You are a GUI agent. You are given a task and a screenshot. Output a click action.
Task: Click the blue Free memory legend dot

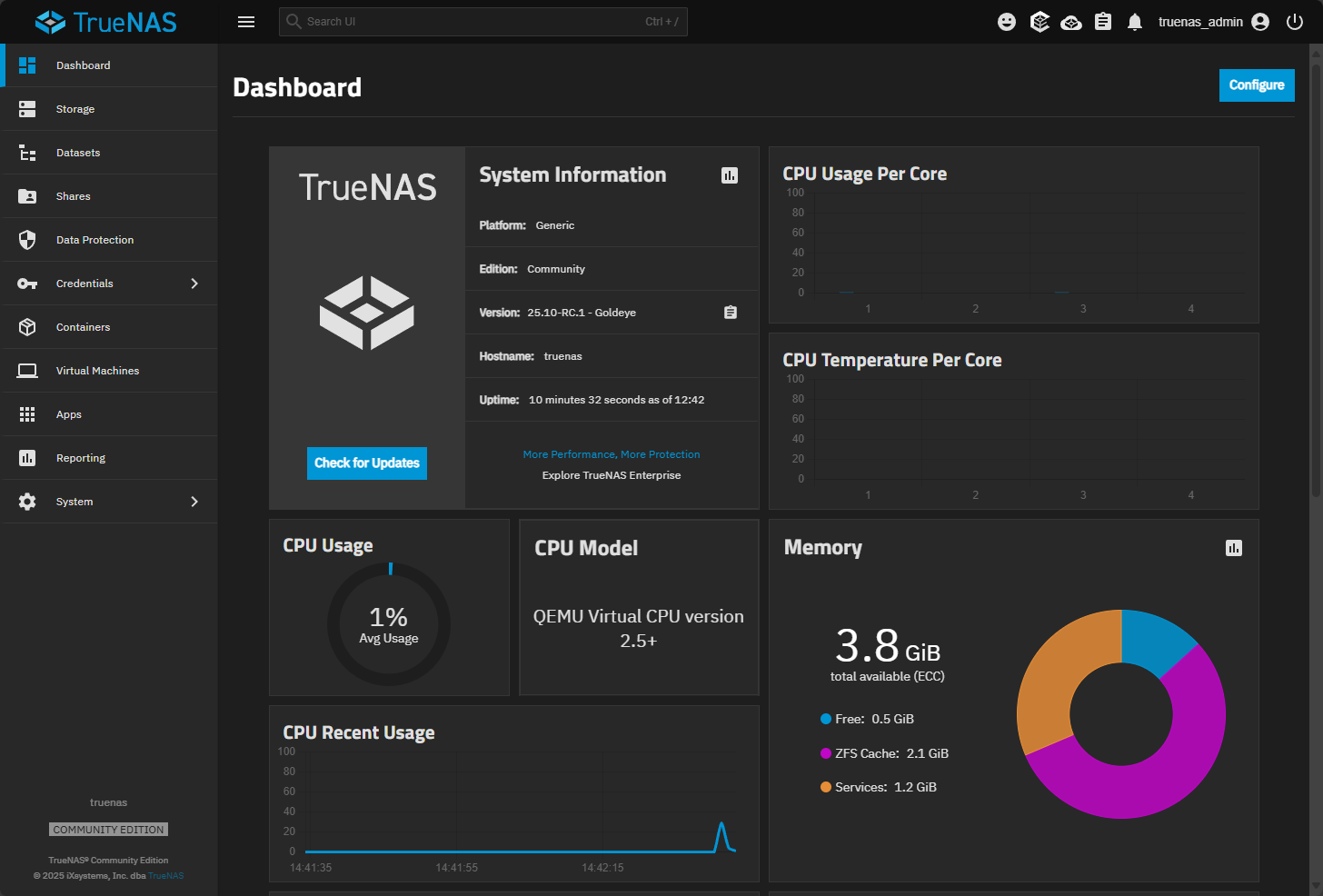click(x=826, y=719)
